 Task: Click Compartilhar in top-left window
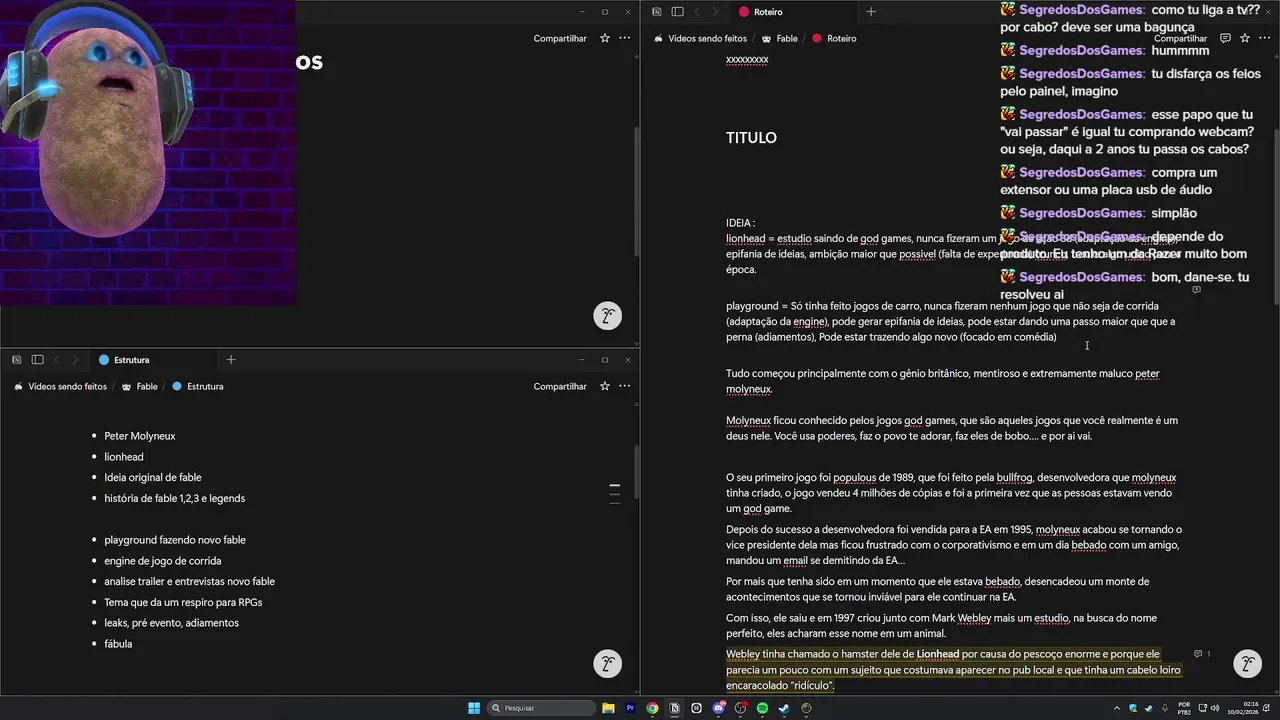(560, 38)
